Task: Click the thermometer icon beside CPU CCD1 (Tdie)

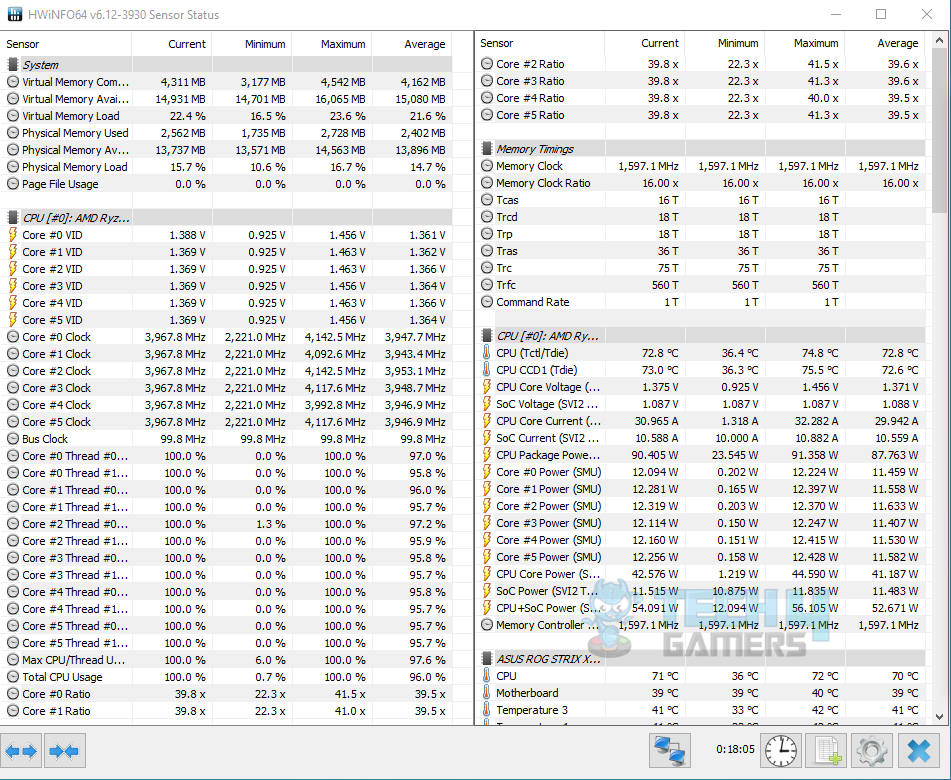Action: (x=486, y=370)
